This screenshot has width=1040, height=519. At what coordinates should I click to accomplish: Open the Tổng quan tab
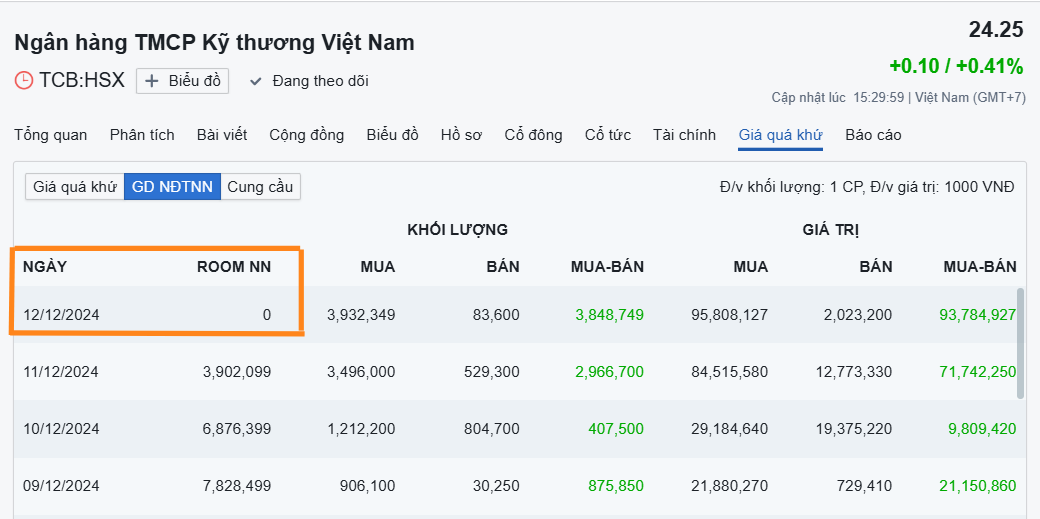[50, 135]
